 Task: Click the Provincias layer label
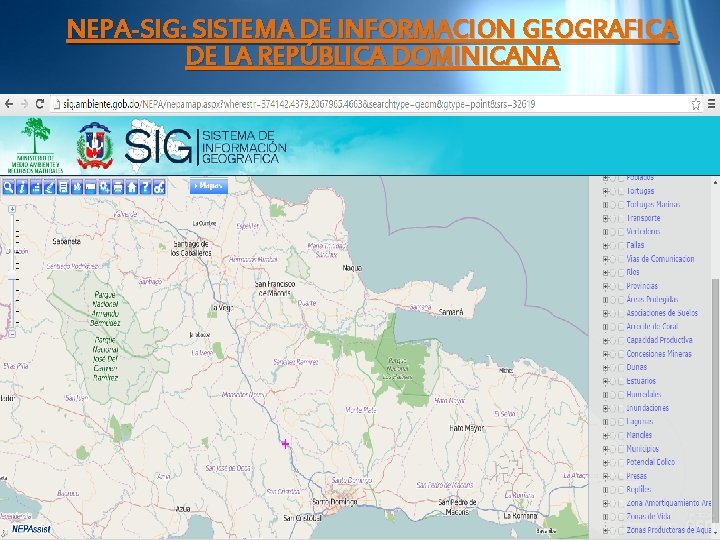tap(642, 286)
